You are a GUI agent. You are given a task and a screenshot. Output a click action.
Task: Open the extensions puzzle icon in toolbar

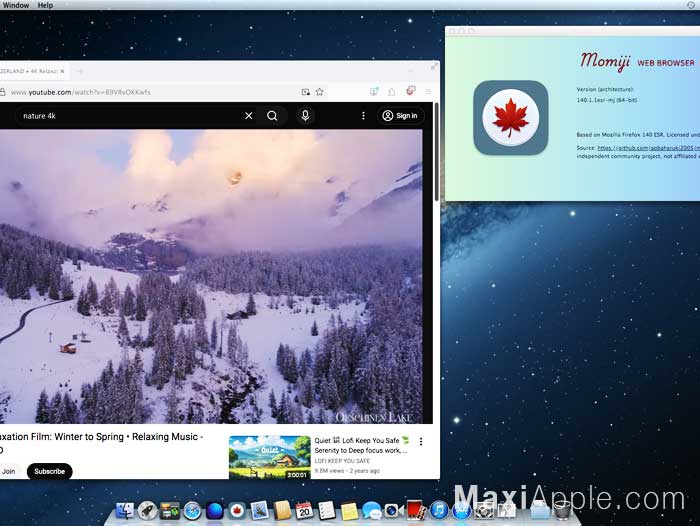pyautogui.click(x=392, y=92)
